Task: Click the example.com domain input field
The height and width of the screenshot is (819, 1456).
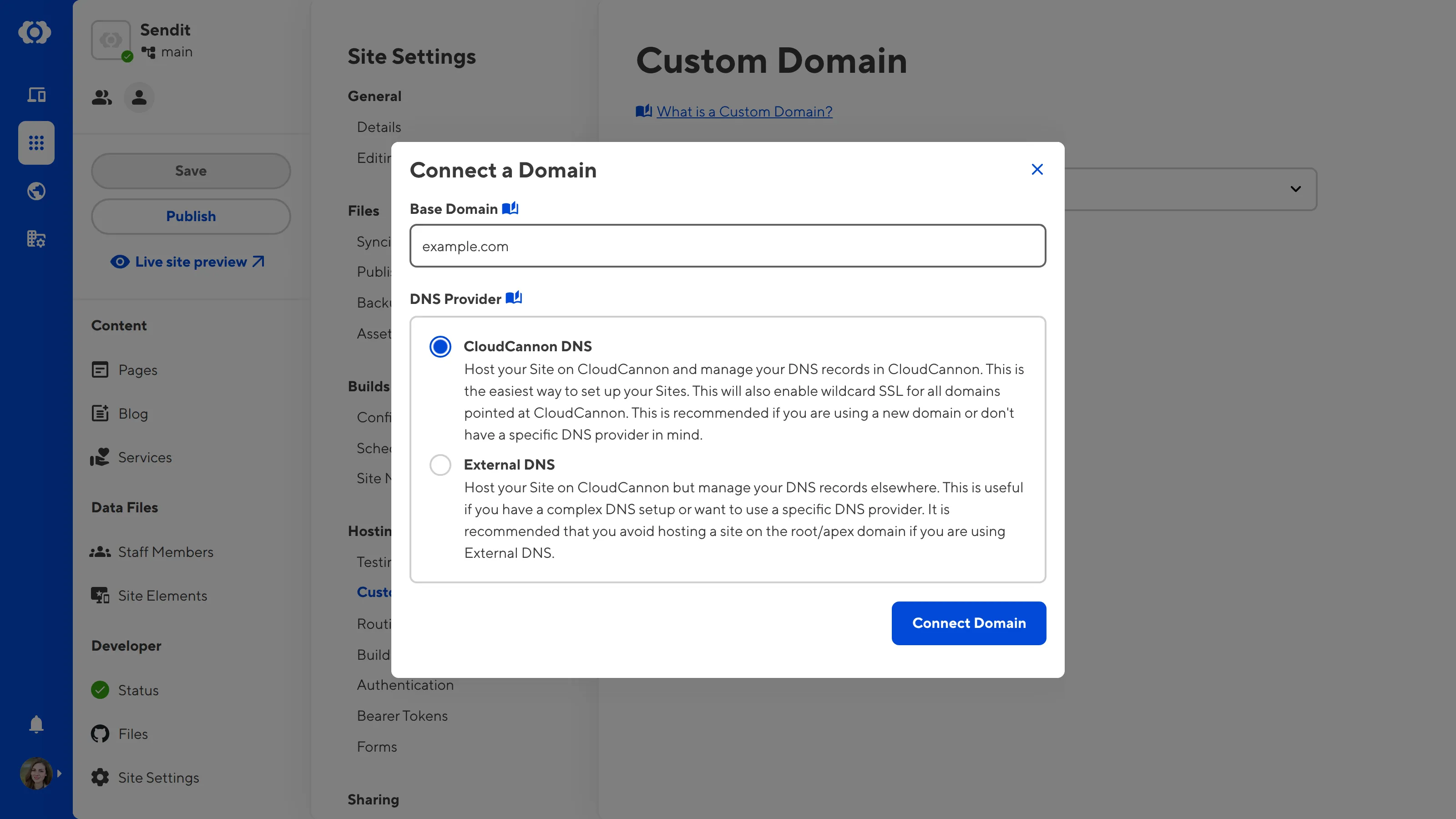Action: 728,246
